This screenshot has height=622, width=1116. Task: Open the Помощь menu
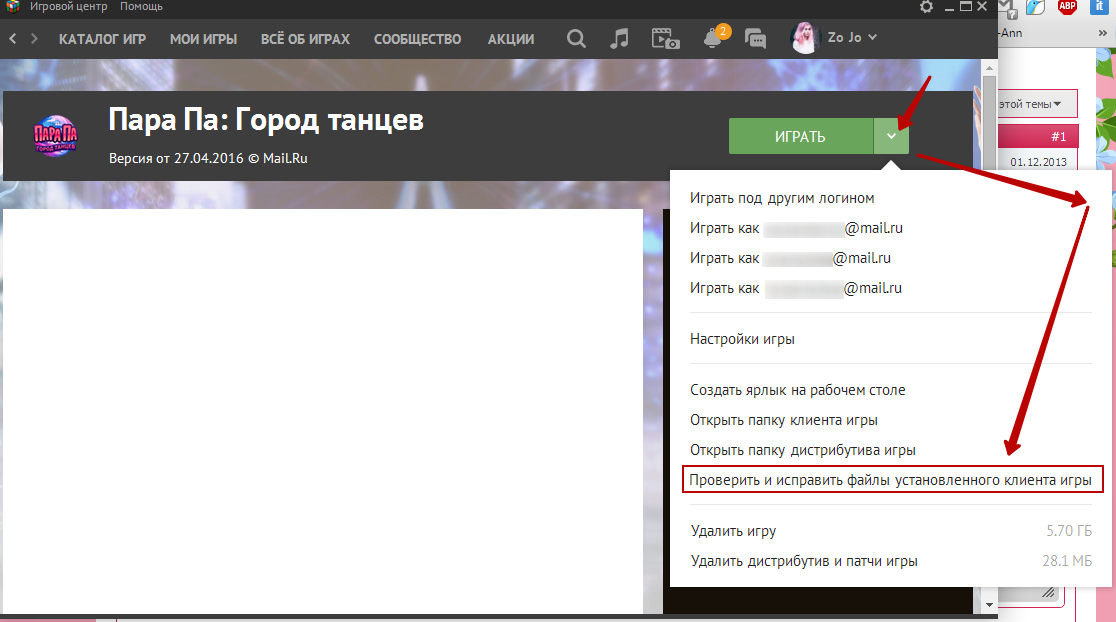(x=142, y=6)
